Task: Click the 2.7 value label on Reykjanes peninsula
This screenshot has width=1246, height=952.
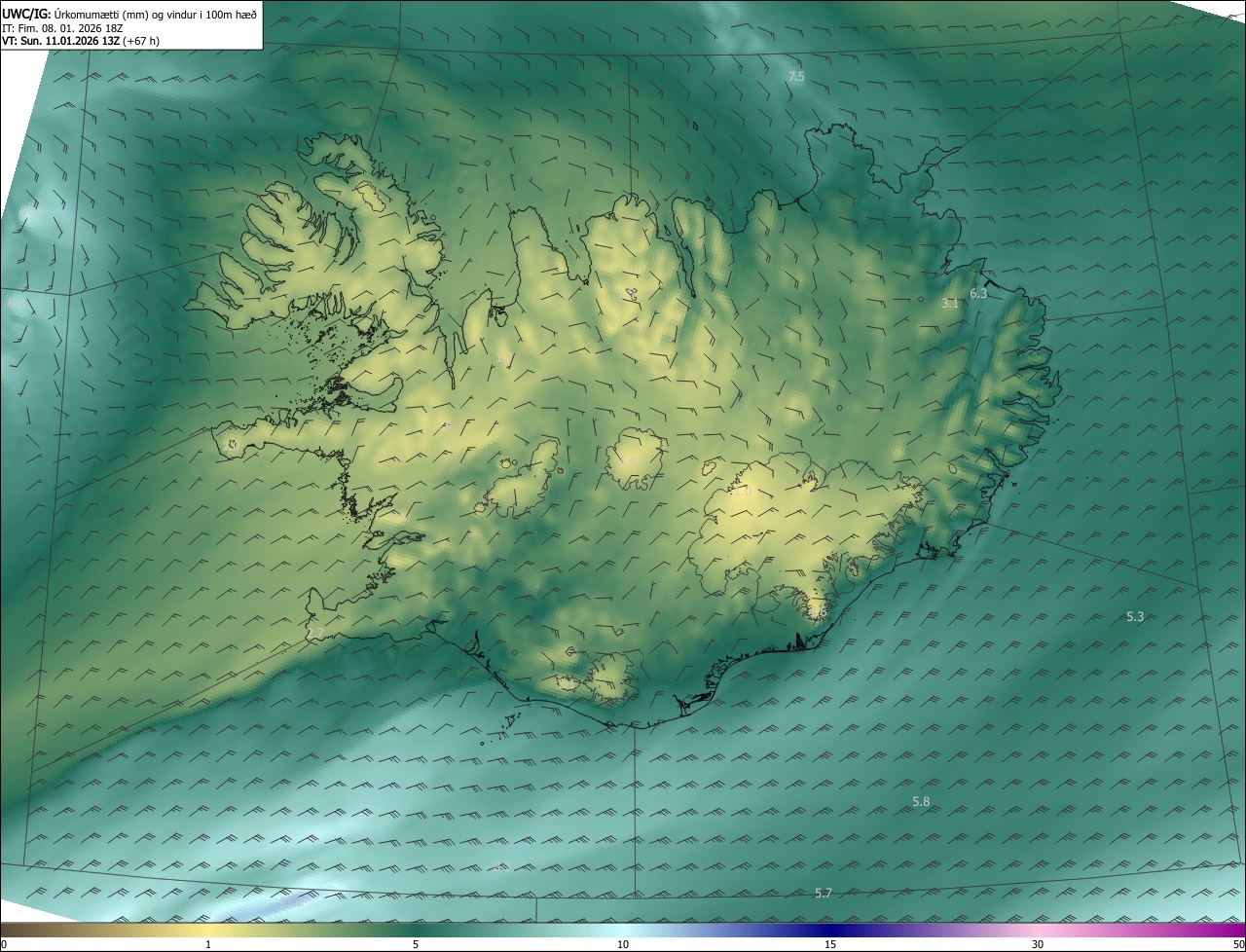Action: (x=314, y=634)
